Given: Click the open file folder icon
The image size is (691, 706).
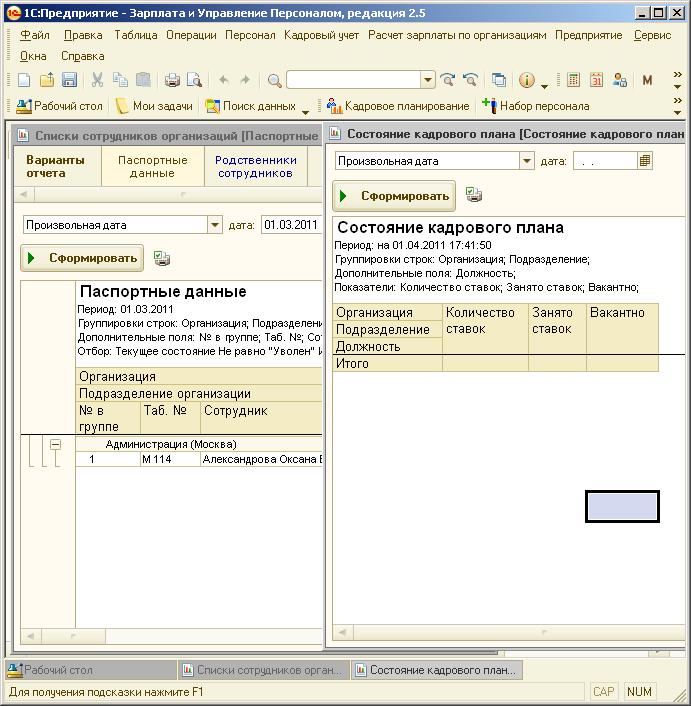Looking at the screenshot, I should 47,81.
